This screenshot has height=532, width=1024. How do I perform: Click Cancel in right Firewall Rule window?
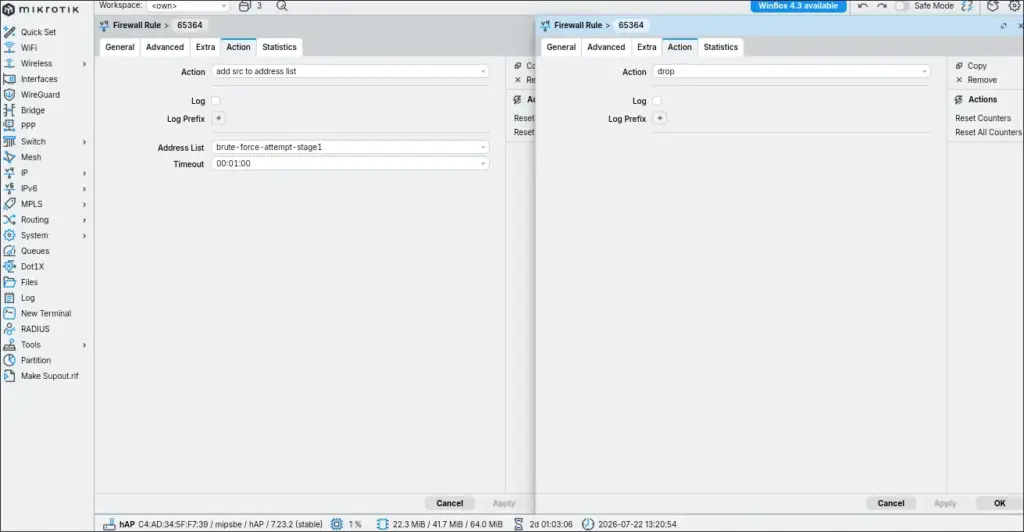tap(891, 503)
